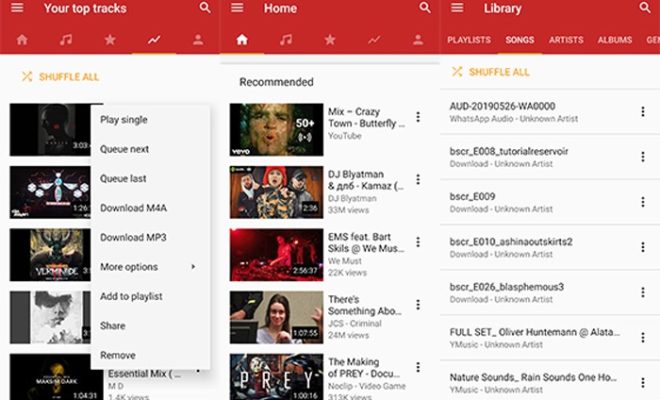Tap search icon on Library screen
This screenshot has width=660, height=400.
tap(645, 7)
